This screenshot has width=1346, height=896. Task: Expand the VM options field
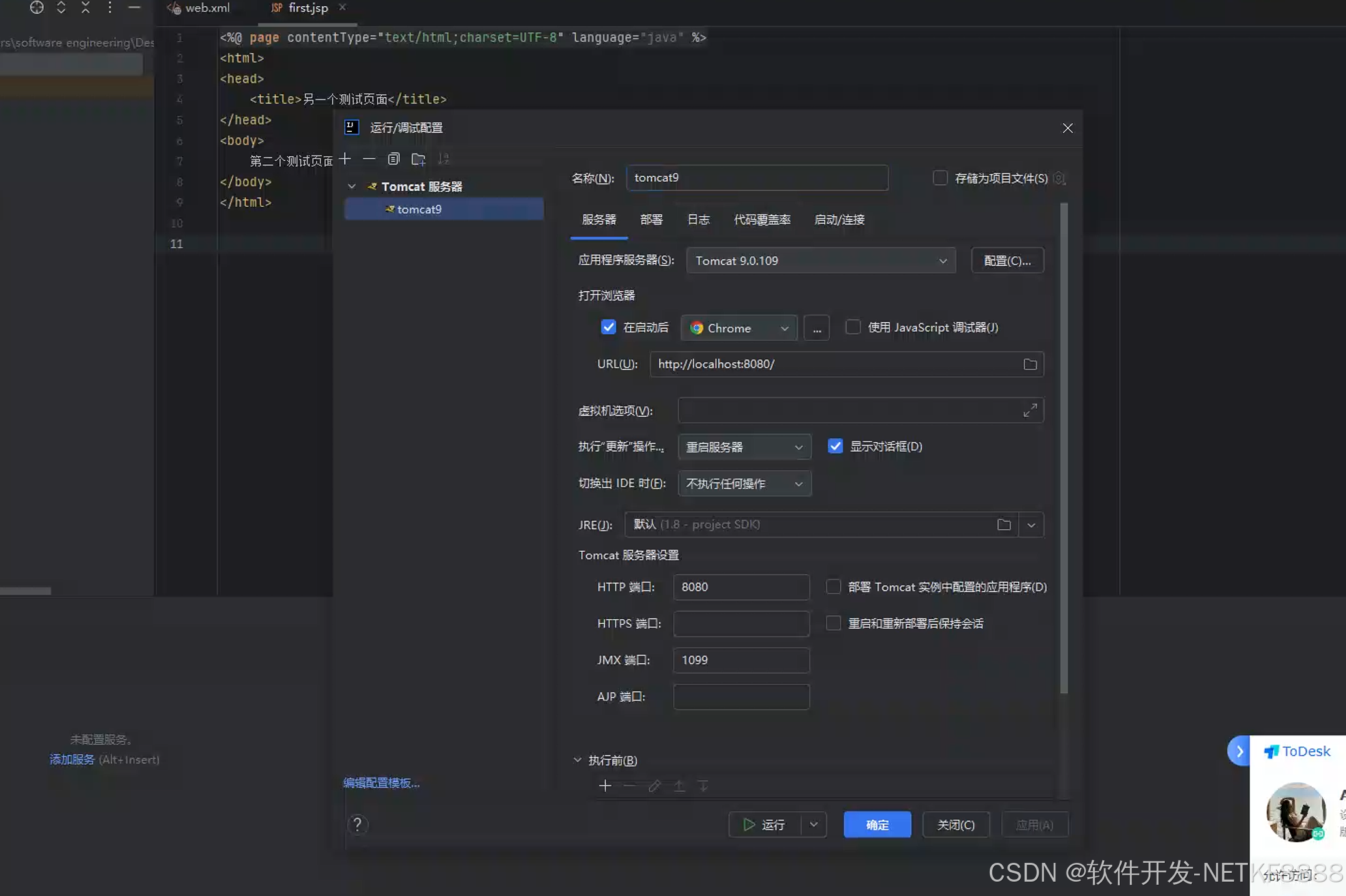(1030, 411)
